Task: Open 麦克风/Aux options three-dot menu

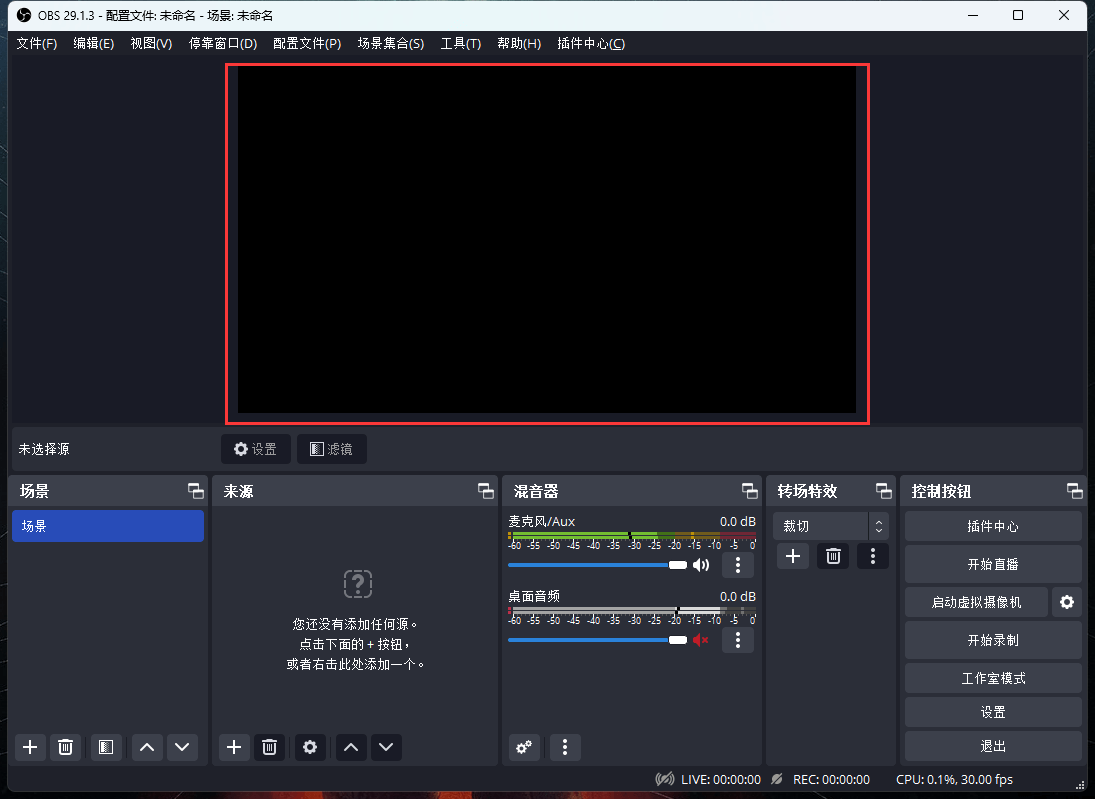Action: pos(738,565)
